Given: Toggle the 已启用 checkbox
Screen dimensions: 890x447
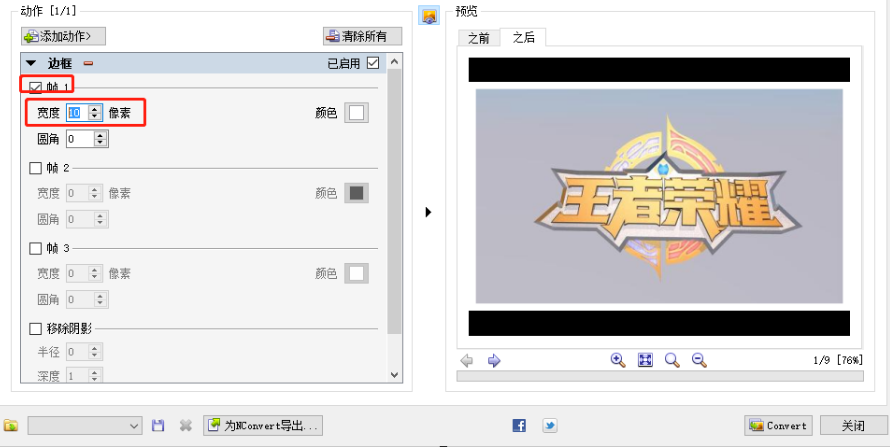Looking at the screenshot, I should (373, 64).
